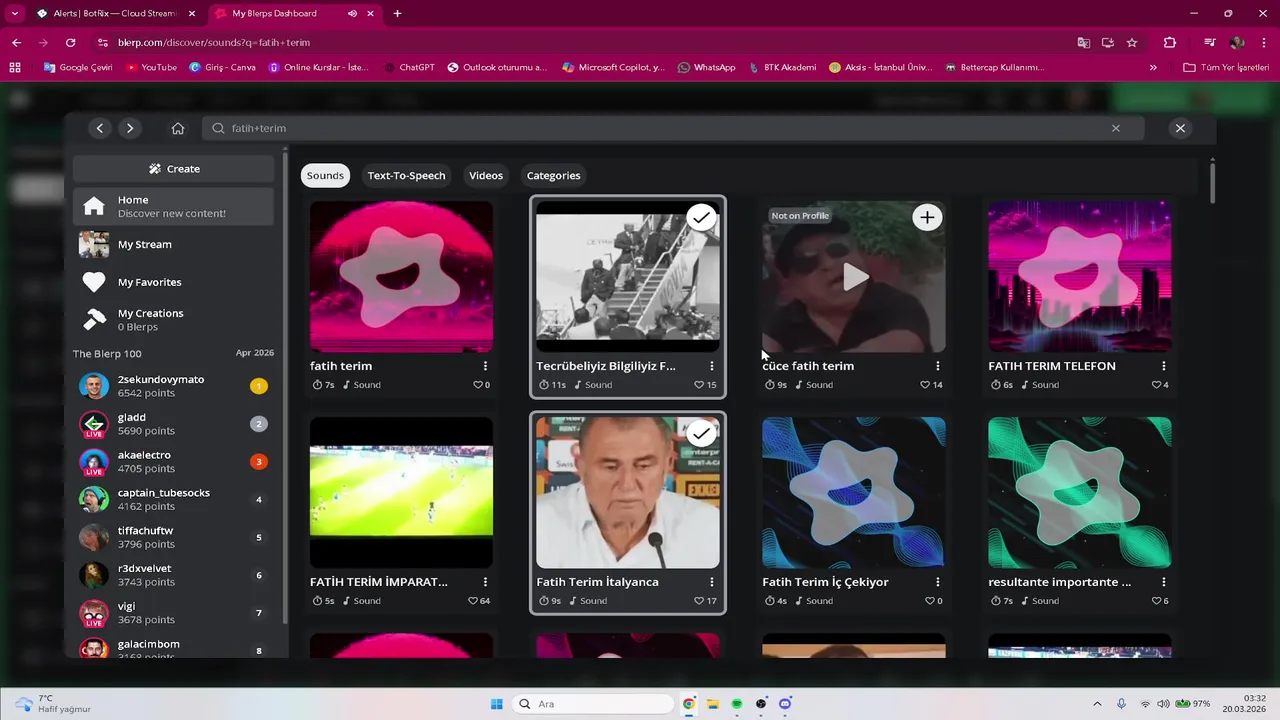Screen dimensions: 1280x720
Task: Open the FATIH TERIM TELEFON thumbnail
Action: click(x=1079, y=277)
